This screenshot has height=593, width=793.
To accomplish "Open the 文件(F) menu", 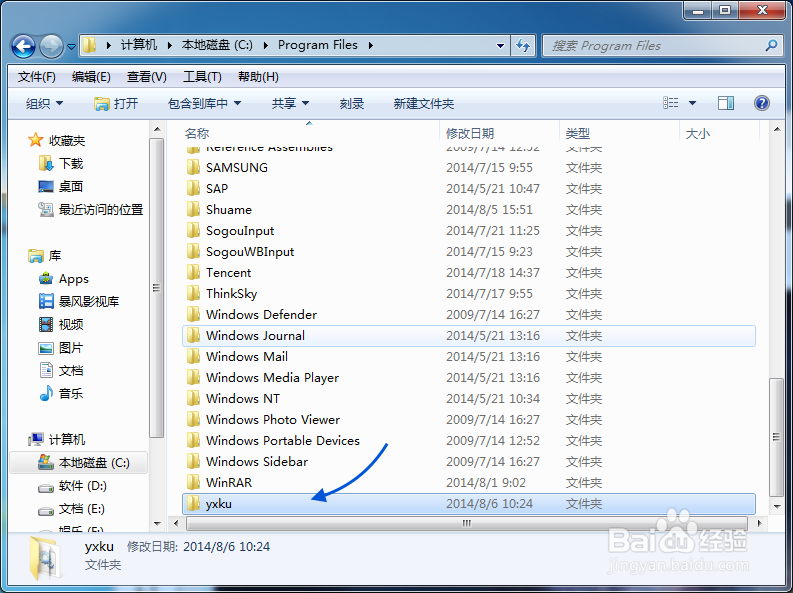I will click(x=36, y=77).
